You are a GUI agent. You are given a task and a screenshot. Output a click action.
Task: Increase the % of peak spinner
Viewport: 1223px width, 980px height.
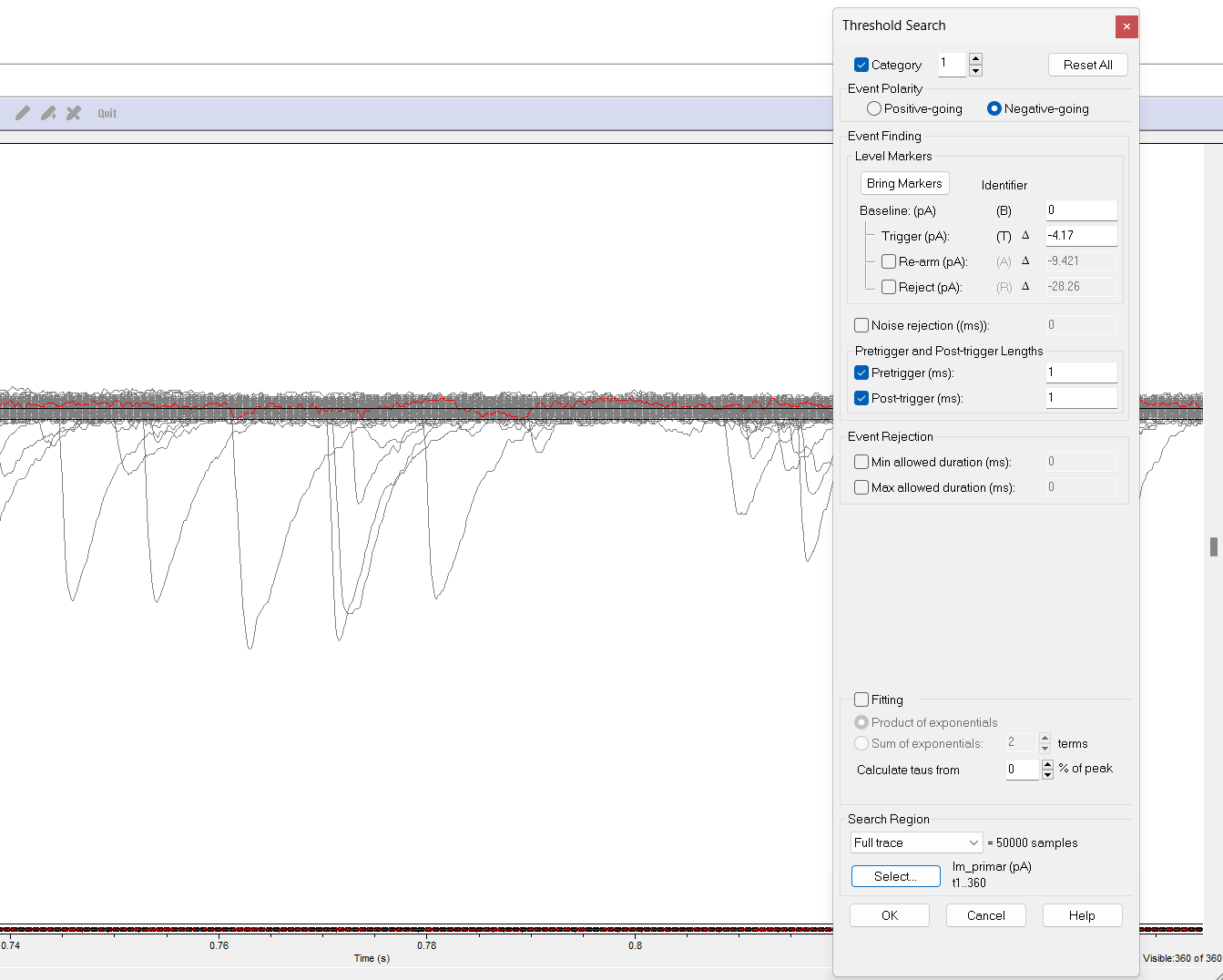coord(1047,764)
